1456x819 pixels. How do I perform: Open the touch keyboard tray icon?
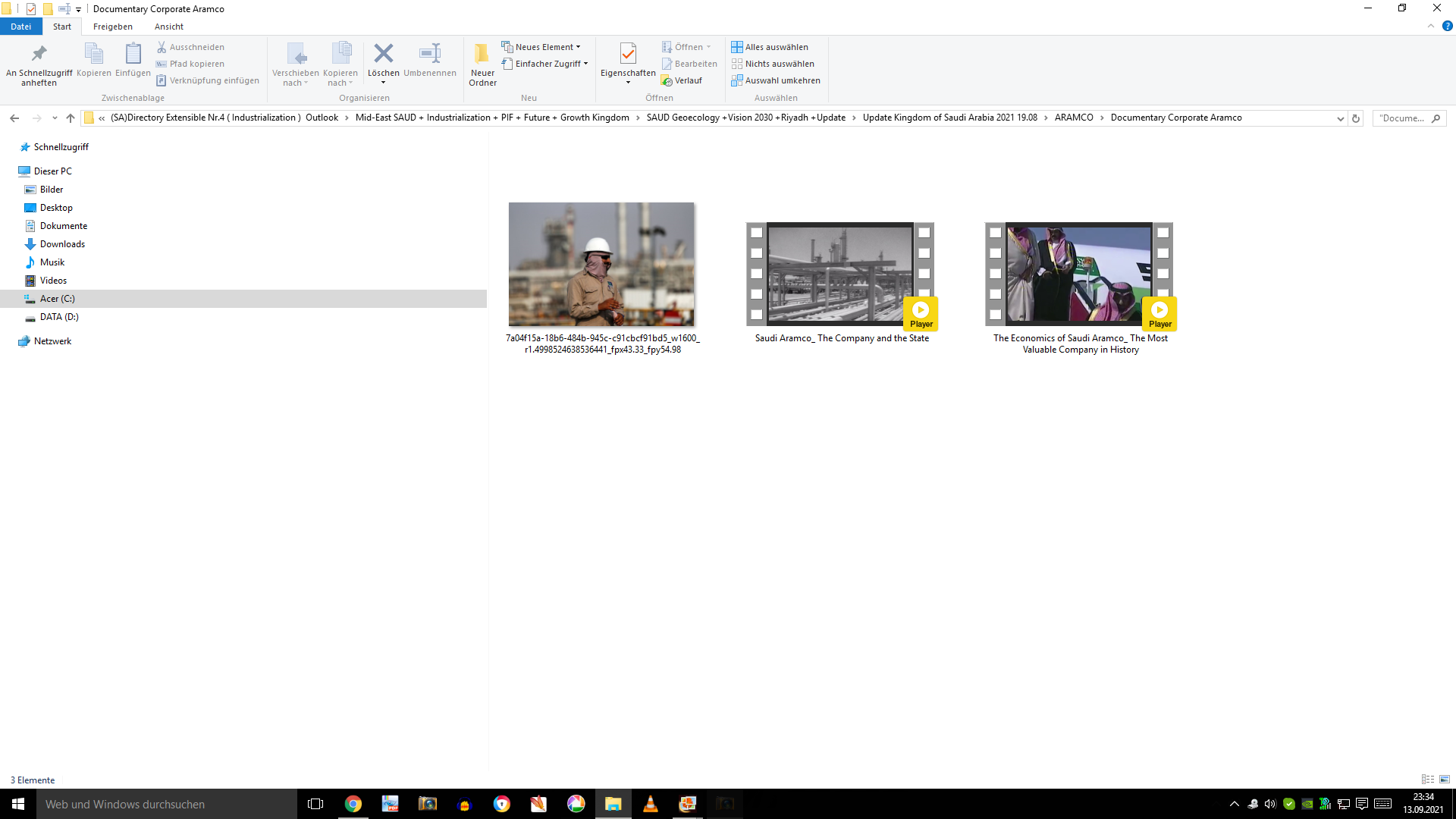[x=1383, y=804]
